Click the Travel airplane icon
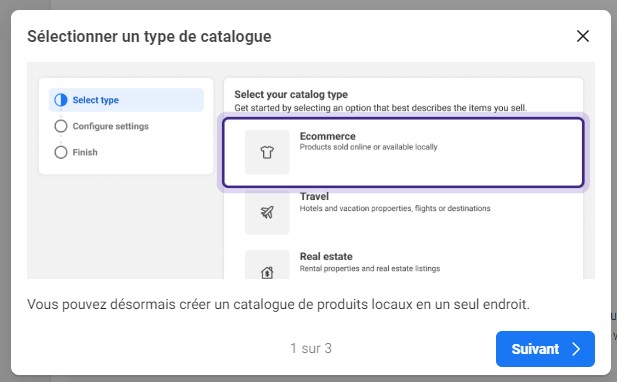617x382 pixels. 267,212
